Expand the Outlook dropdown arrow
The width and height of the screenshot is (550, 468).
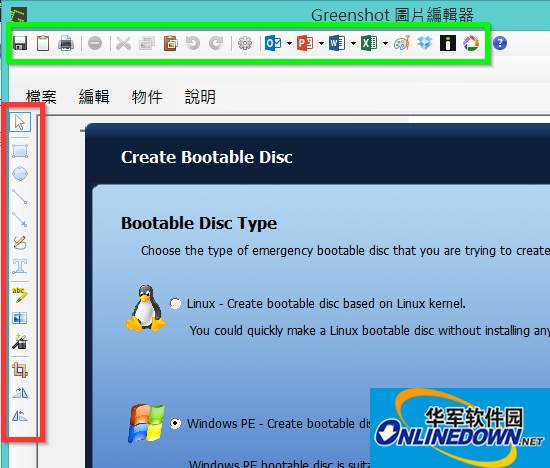[289, 44]
